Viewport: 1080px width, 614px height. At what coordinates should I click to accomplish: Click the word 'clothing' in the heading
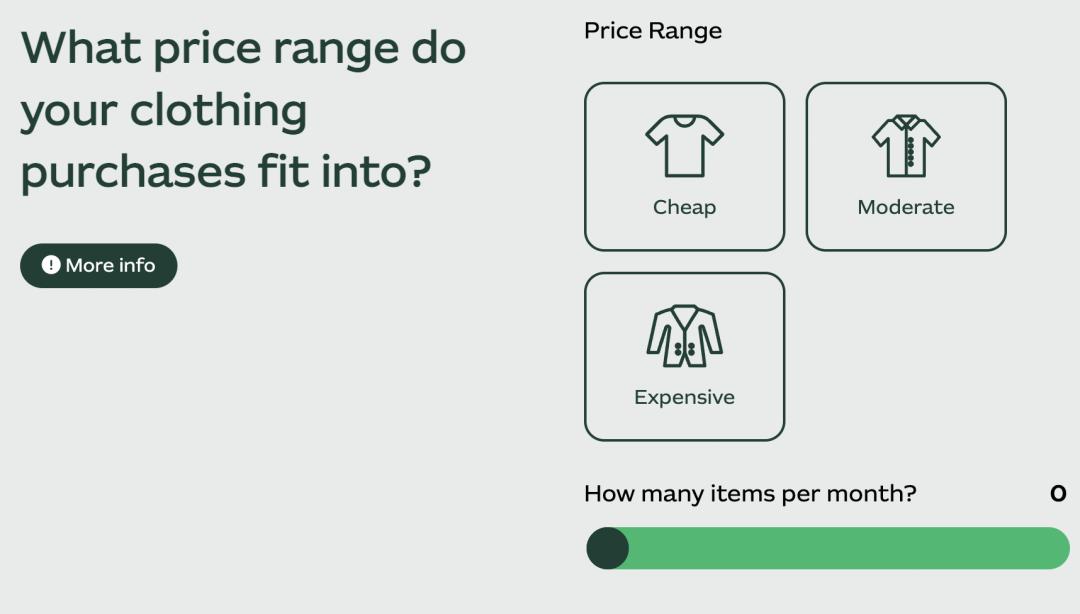point(218,109)
